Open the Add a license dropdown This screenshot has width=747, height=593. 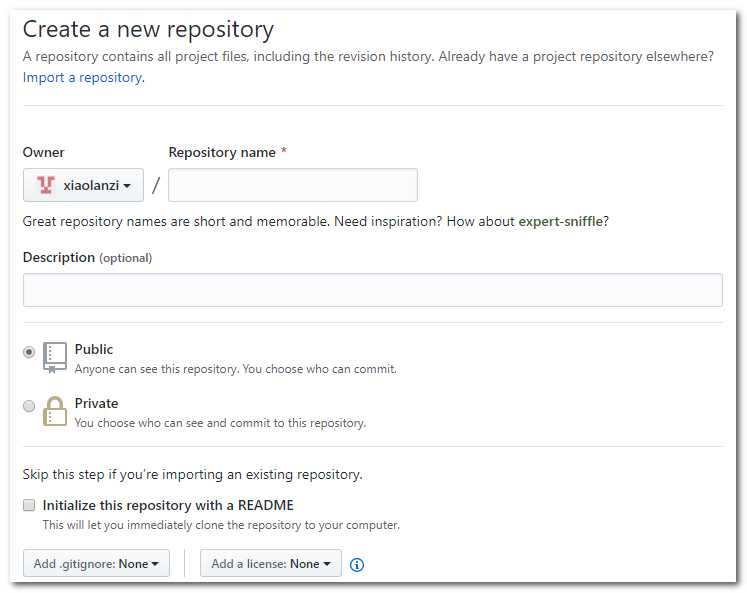271,563
